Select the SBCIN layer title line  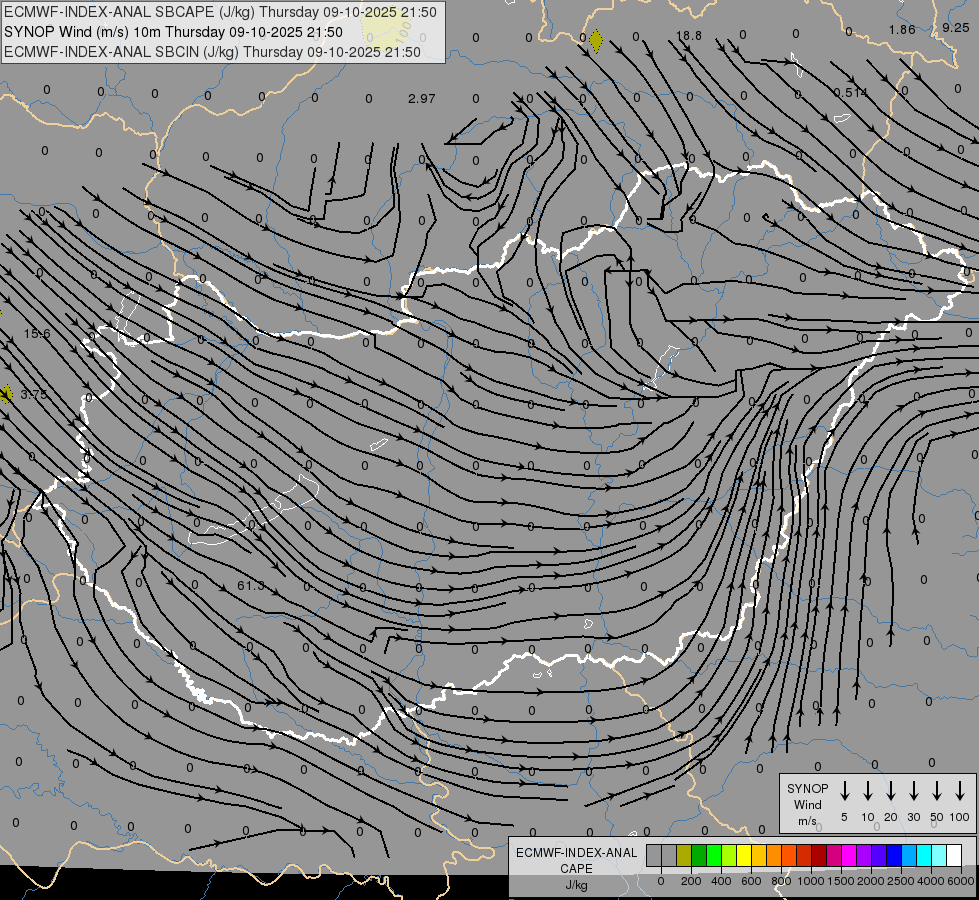tap(212, 50)
